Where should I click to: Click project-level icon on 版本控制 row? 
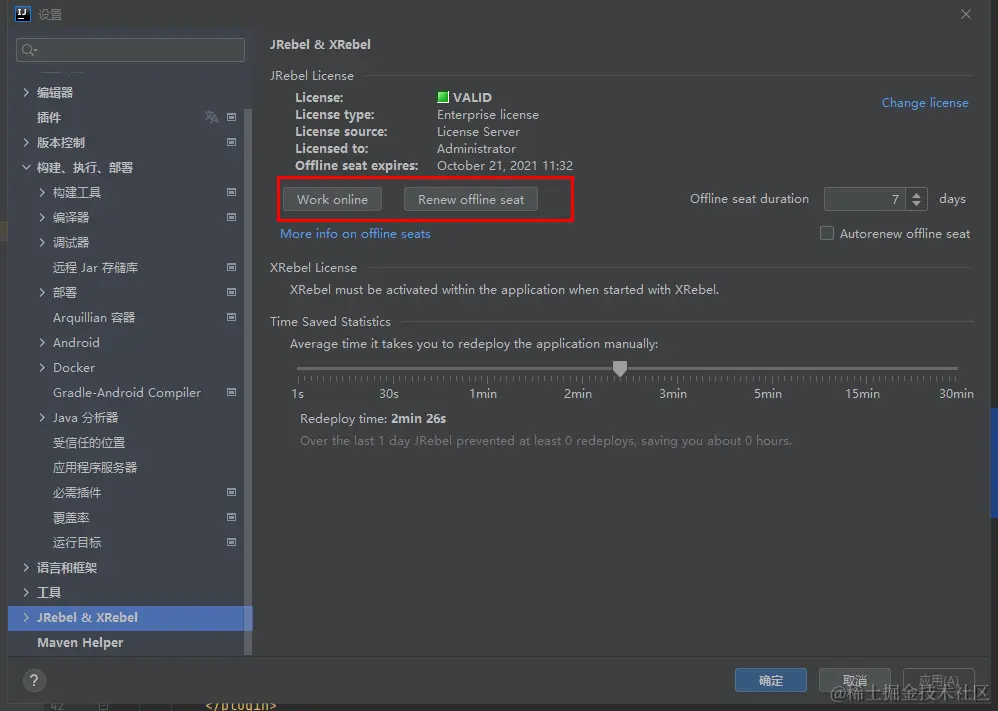232,142
